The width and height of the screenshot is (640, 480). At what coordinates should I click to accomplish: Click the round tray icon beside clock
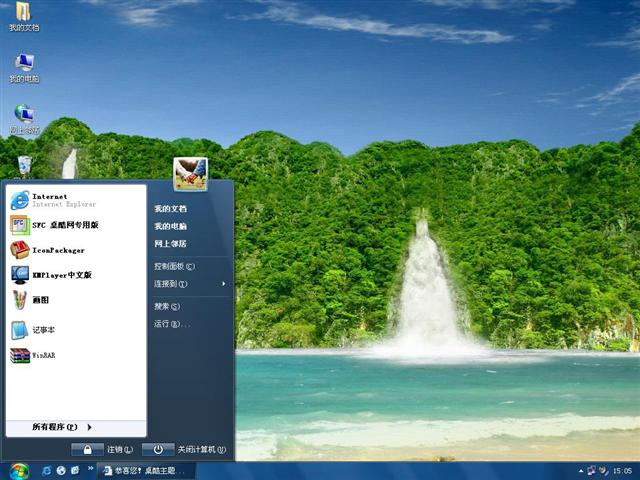(x=603, y=471)
